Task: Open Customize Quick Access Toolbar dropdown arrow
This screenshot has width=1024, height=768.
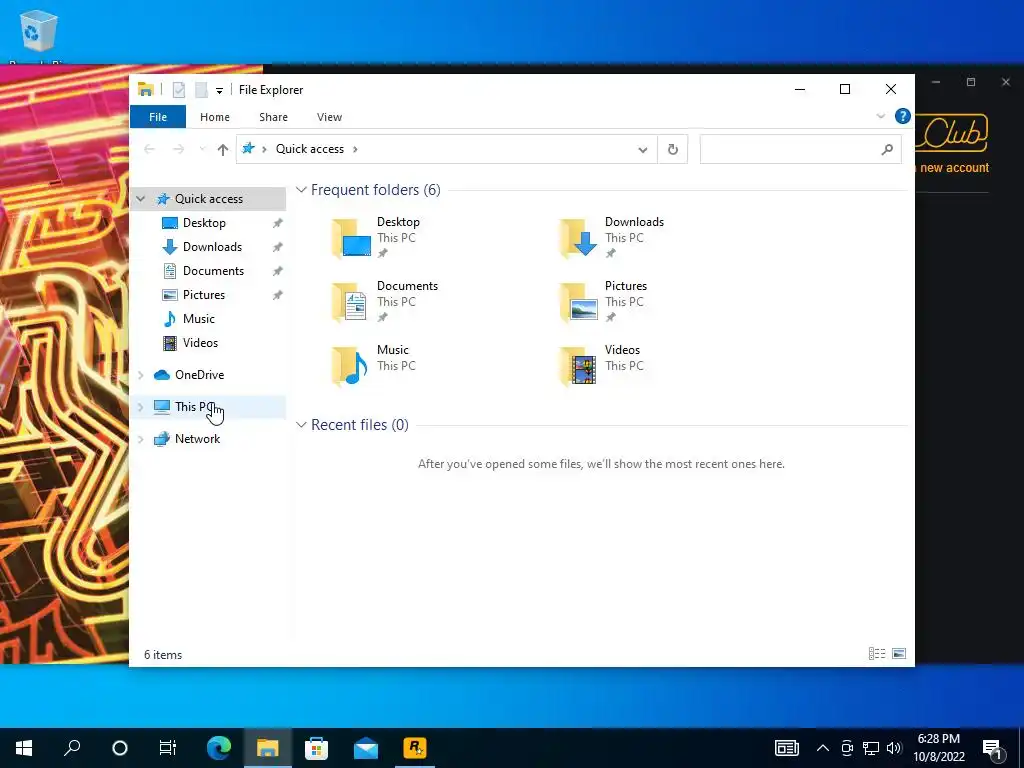Action: pyautogui.click(x=219, y=91)
